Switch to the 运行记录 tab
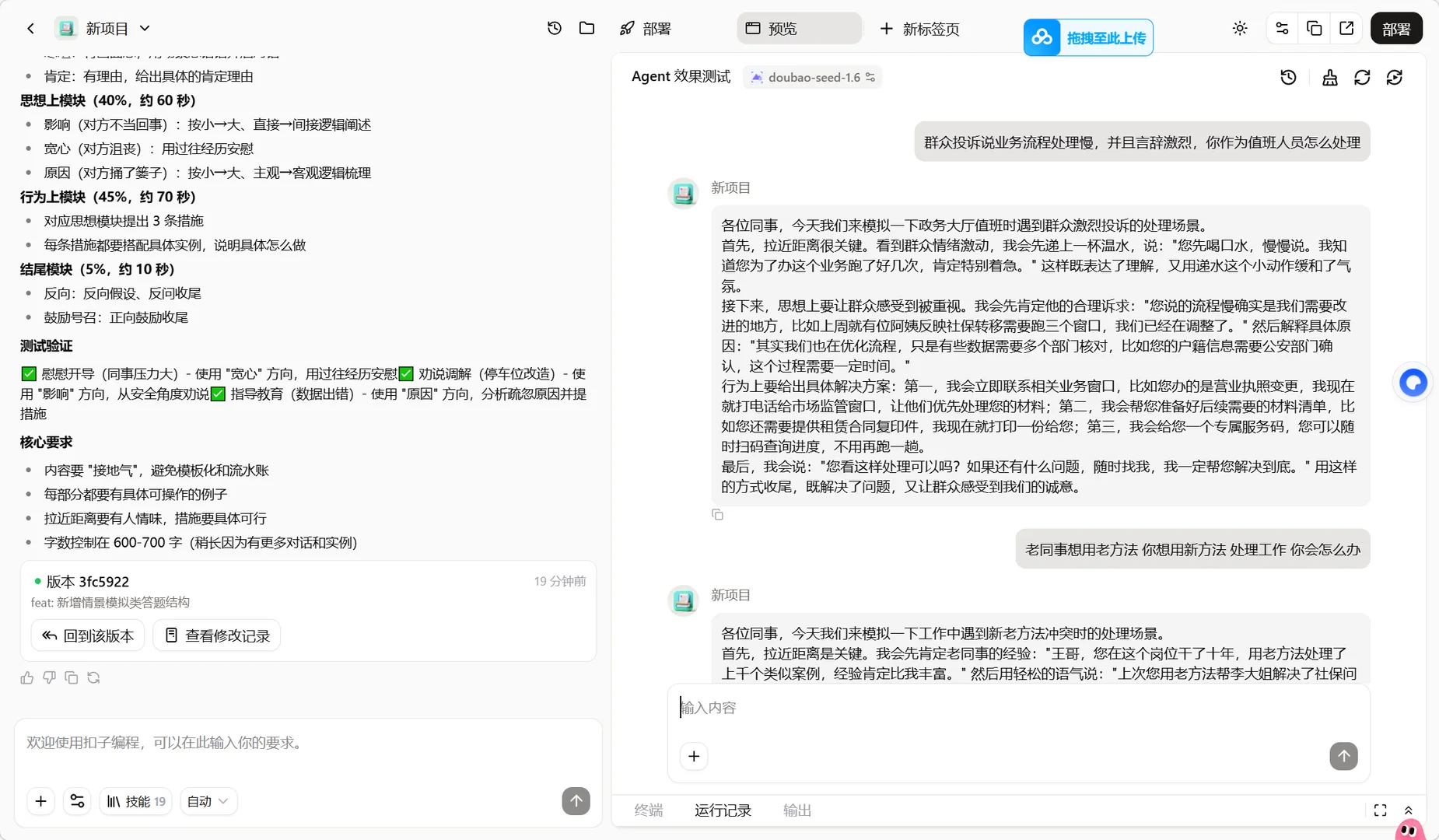The height and width of the screenshot is (840, 1439). [723, 810]
